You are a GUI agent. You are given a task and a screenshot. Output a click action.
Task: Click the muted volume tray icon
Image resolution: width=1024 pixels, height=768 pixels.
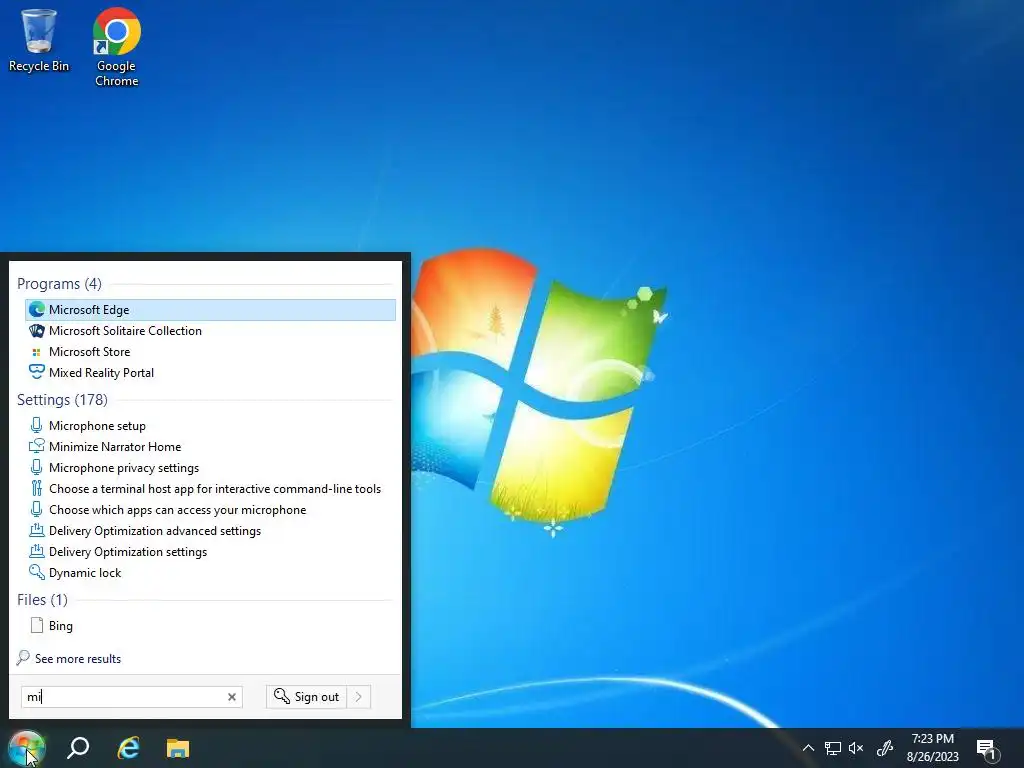pyautogui.click(x=856, y=748)
